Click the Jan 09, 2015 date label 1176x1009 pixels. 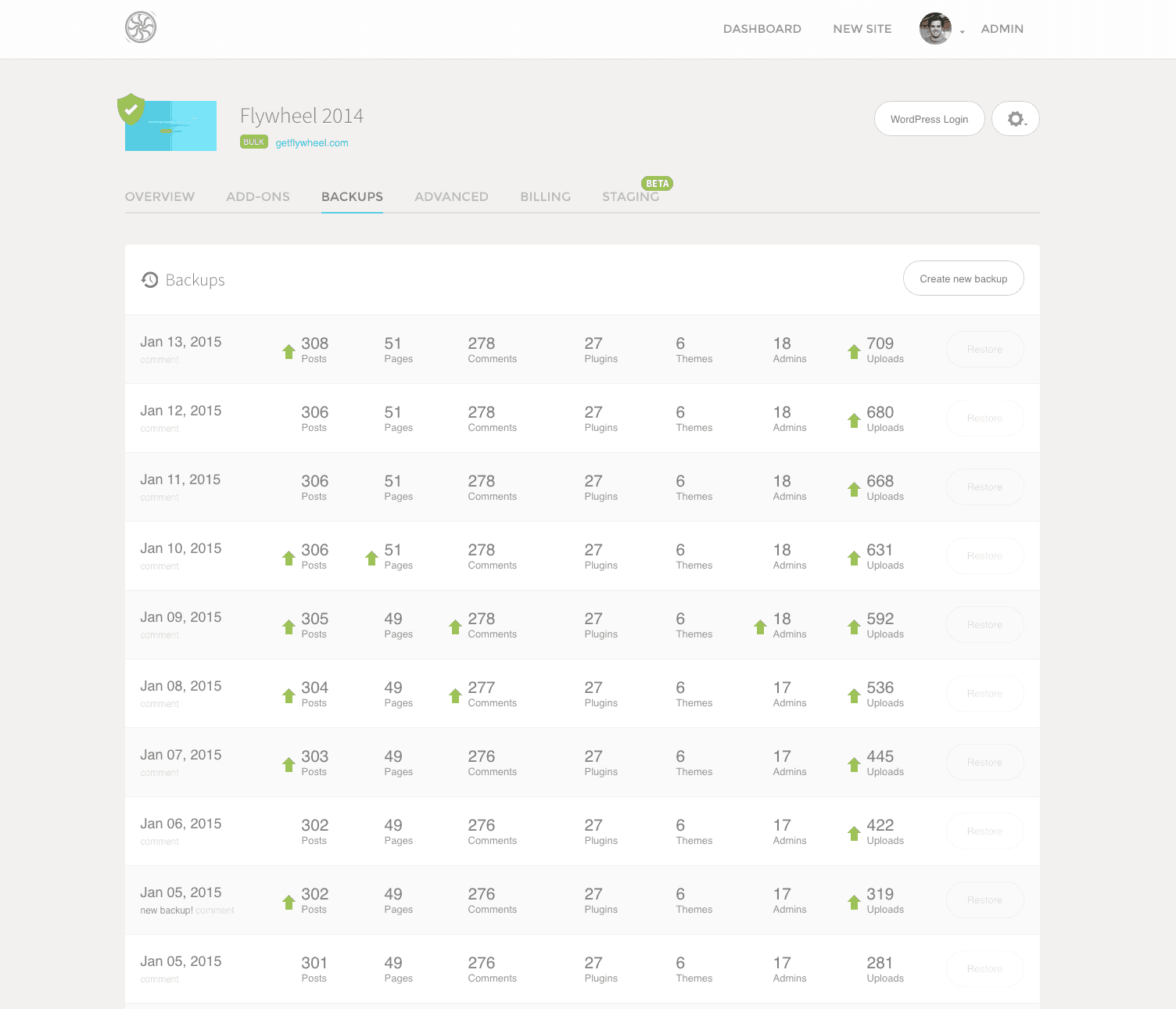(x=181, y=617)
